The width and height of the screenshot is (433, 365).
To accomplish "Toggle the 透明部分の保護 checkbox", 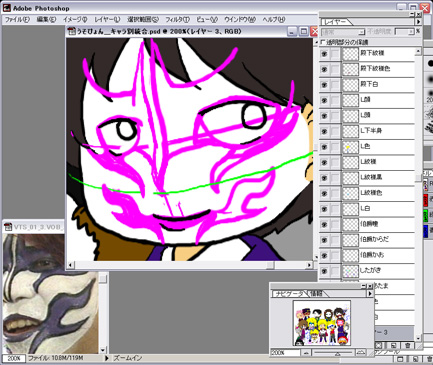I will [322, 42].
